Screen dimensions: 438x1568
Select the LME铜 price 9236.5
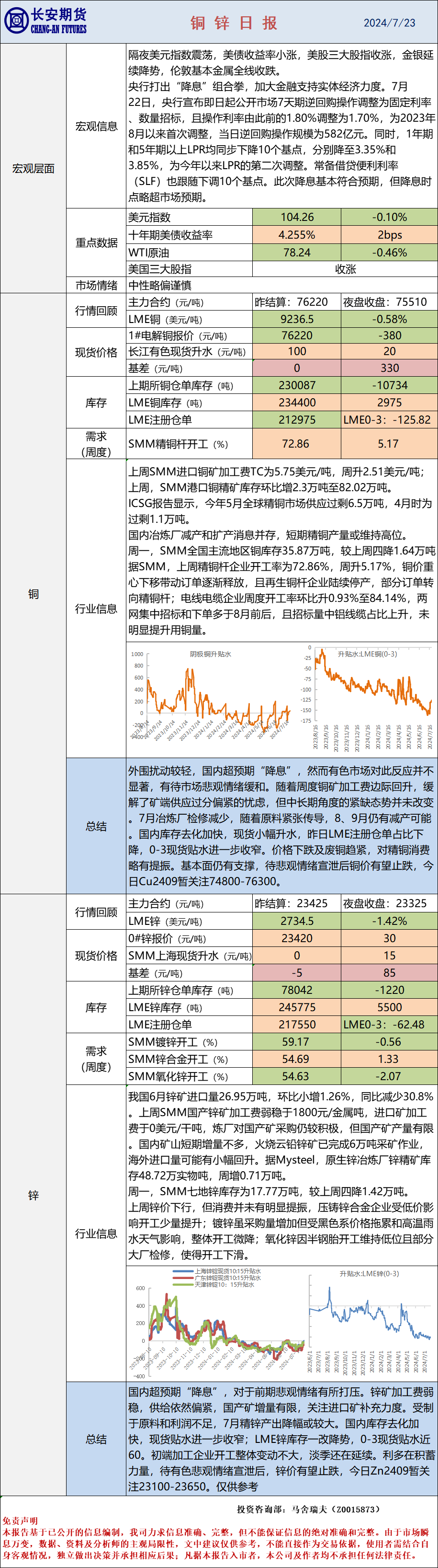coord(297,319)
